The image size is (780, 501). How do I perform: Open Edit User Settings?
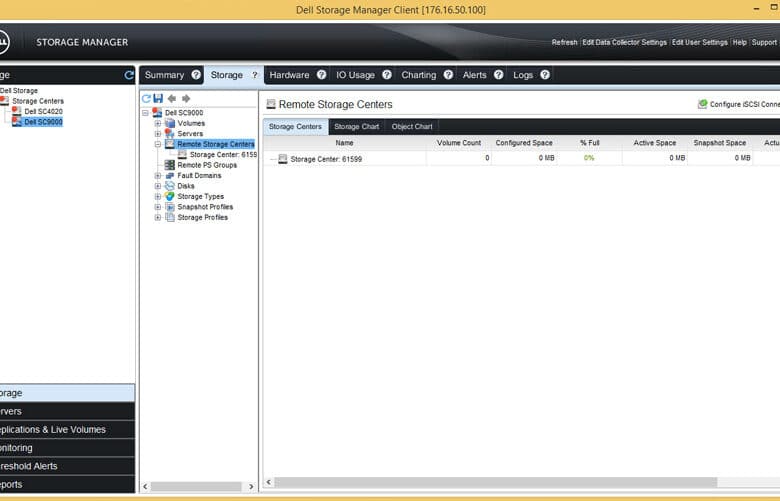coord(699,42)
